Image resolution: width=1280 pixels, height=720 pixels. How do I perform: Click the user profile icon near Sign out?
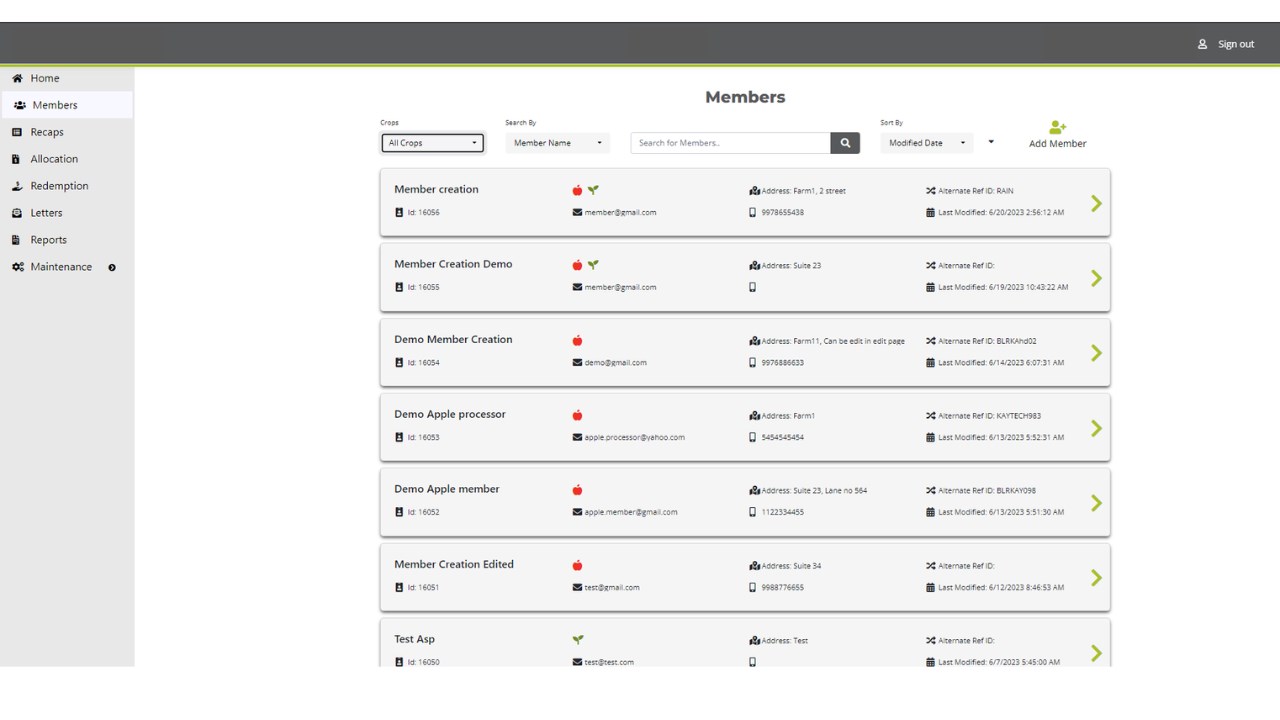click(1202, 44)
